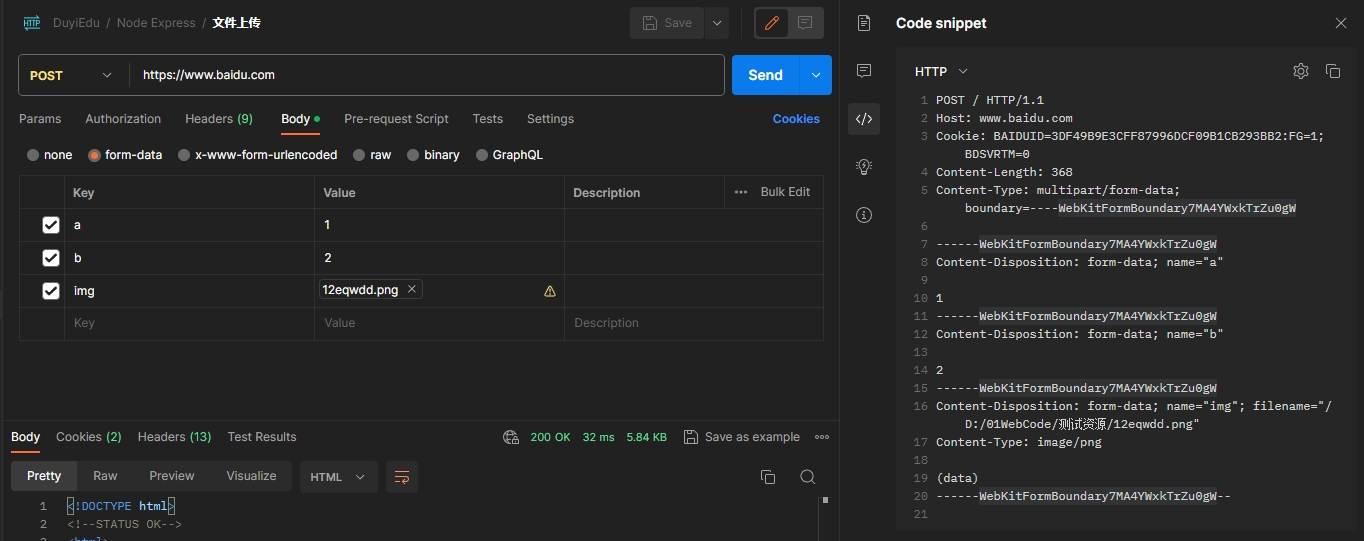The height and width of the screenshot is (541, 1364).
Task: Open the Send options dropdown arrow
Action: coord(816,75)
